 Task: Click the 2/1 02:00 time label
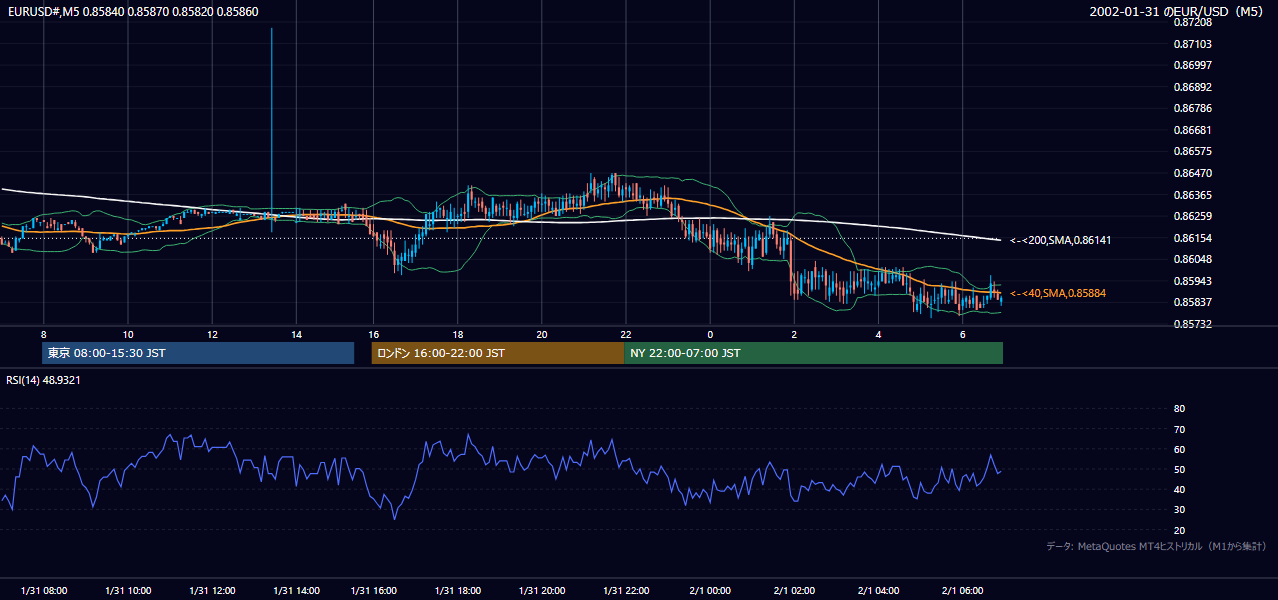click(x=794, y=591)
